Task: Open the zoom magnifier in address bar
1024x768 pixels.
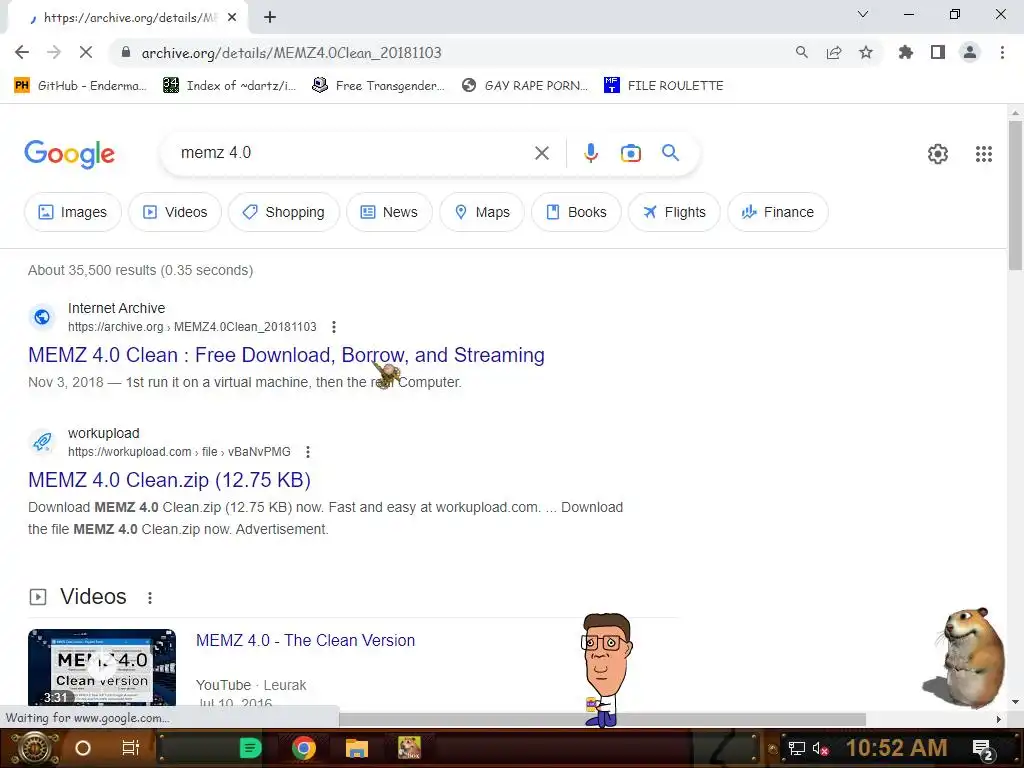Action: coord(801,52)
